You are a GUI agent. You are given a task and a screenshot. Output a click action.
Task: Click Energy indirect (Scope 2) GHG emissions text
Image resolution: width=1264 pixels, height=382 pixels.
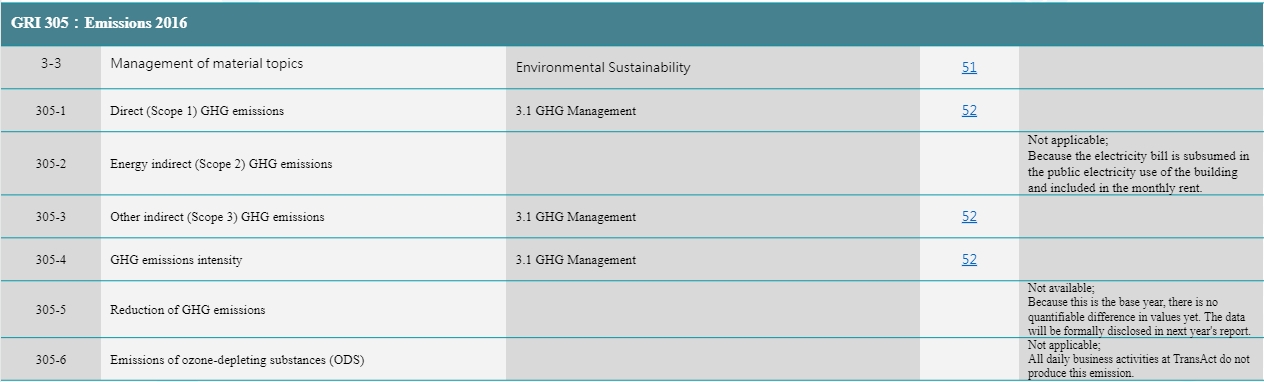221,164
